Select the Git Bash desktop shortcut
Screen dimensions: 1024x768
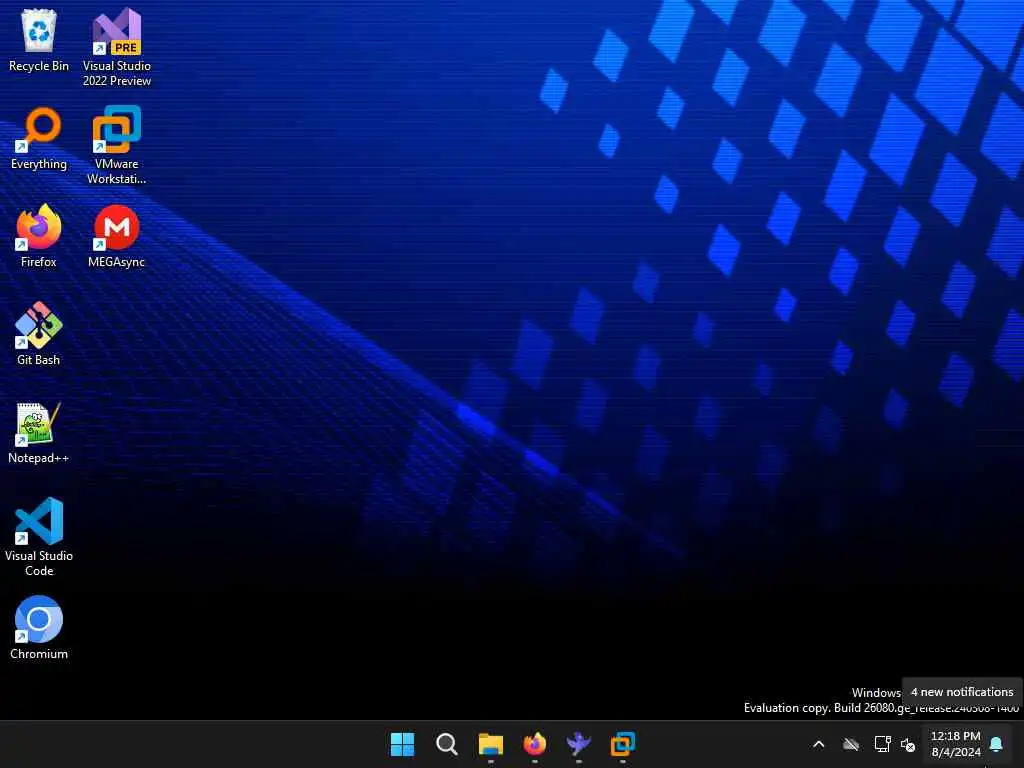pyautogui.click(x=39, y=334)
